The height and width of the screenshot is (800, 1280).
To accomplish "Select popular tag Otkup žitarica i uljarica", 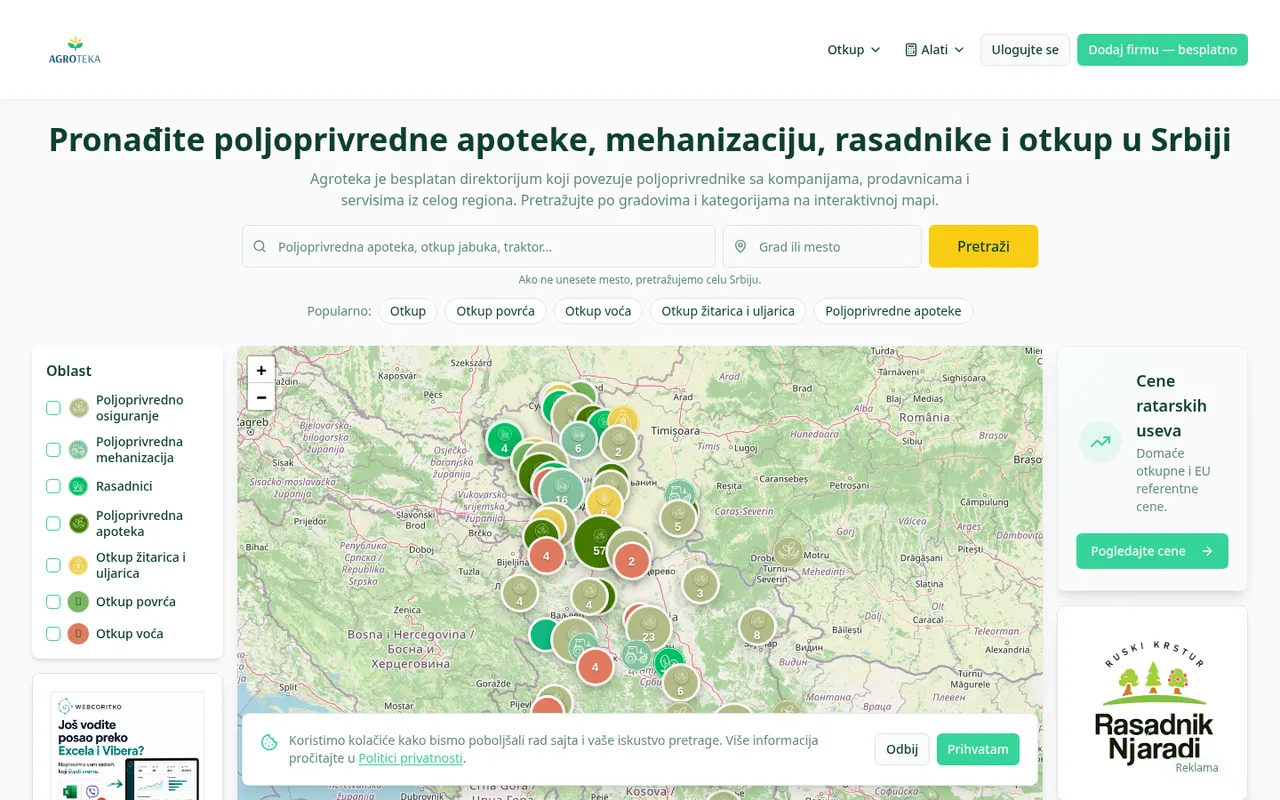I will 728,311.
